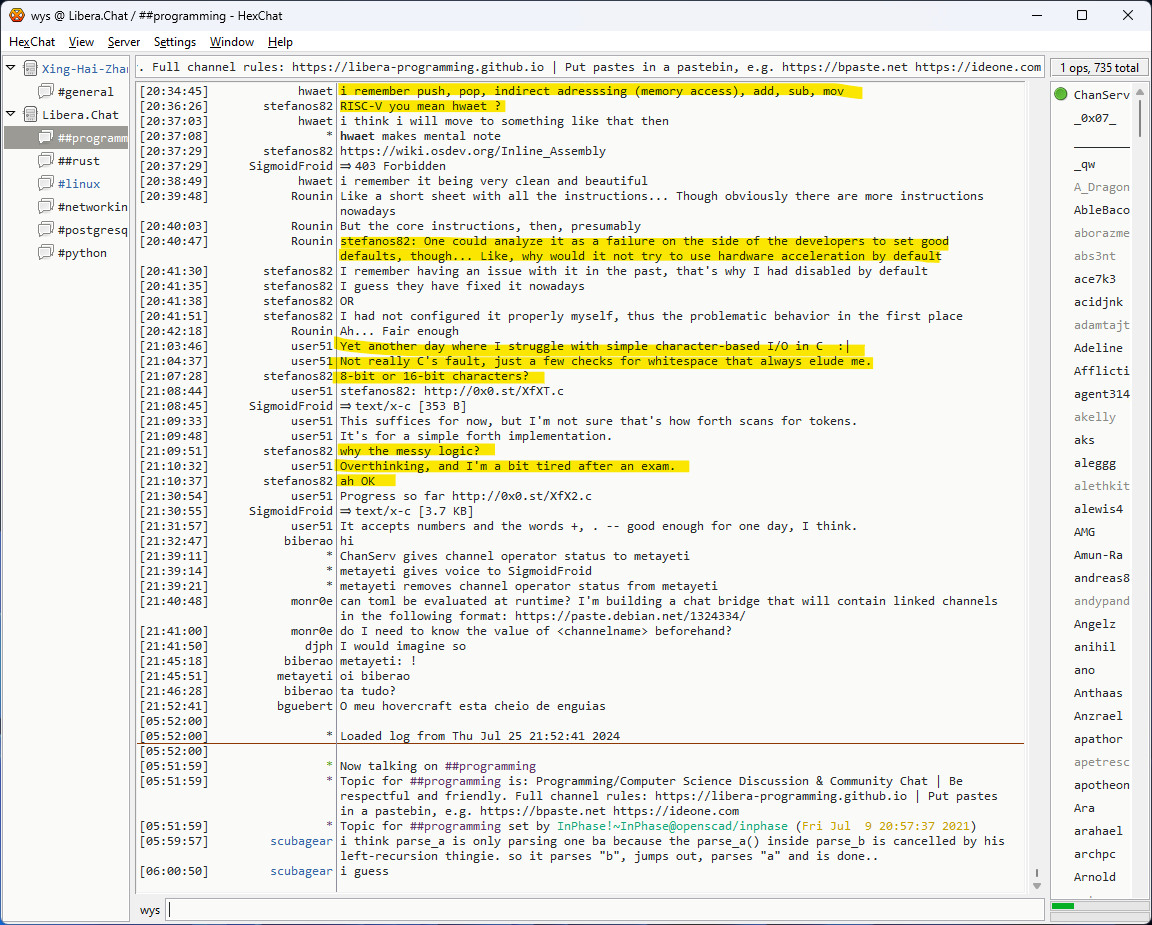Image resolution: width=1152 pixels, height=925 pixels.
Task: Click the green lag meter bar
Action: click(x=1063, y=906)
